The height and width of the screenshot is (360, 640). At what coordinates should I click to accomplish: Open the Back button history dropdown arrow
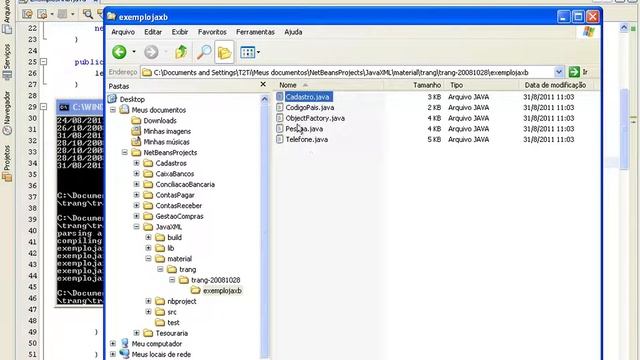[x=134, y=52]
